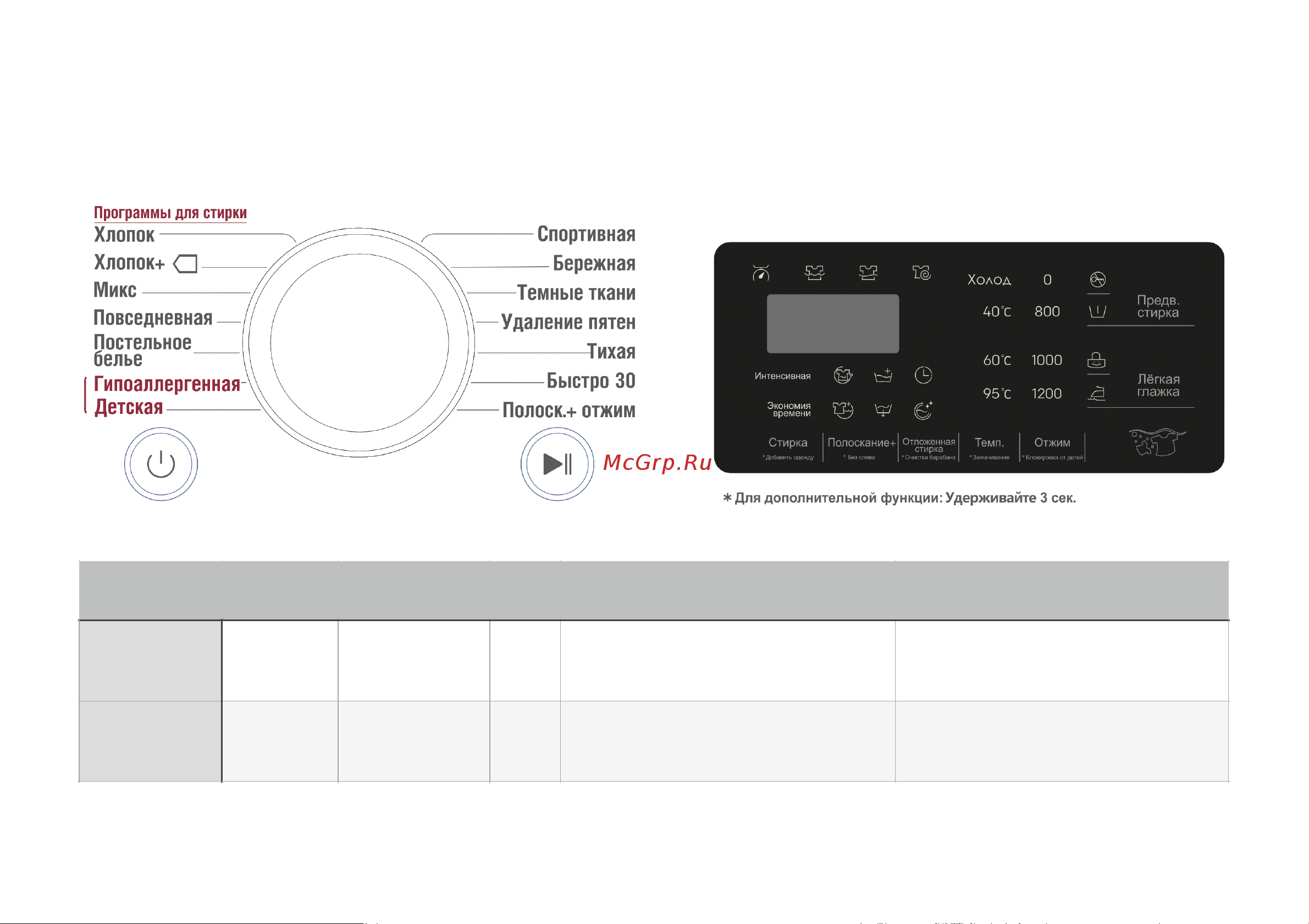Click the clock delay icon
The image size is (1309, 924).
[x=923, y=375]
